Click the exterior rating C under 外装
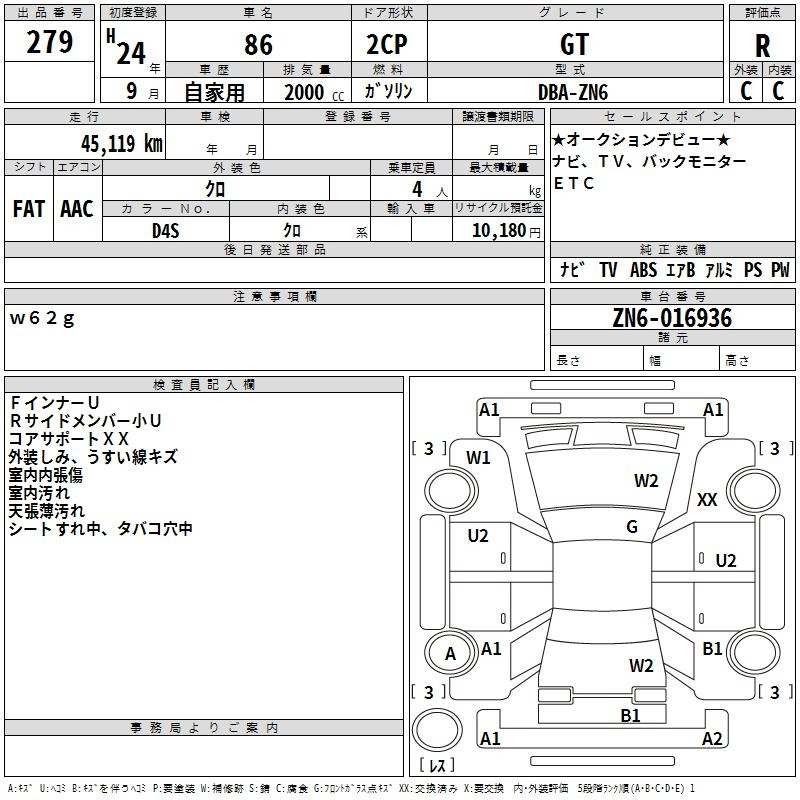Screen dimensions: 800x800 coord(746,91)
